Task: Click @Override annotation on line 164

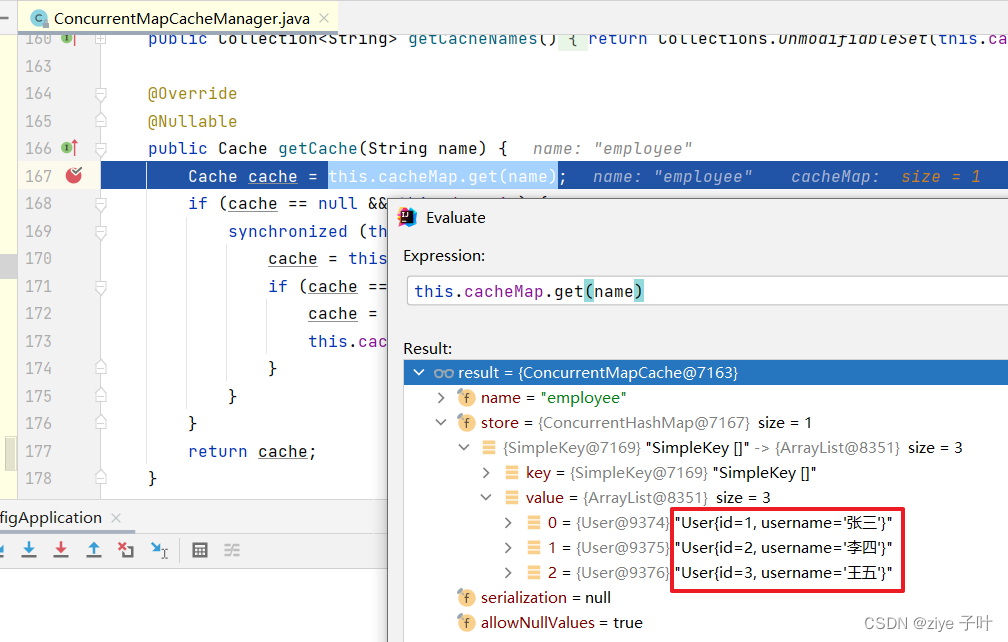Action: [192, 94]
